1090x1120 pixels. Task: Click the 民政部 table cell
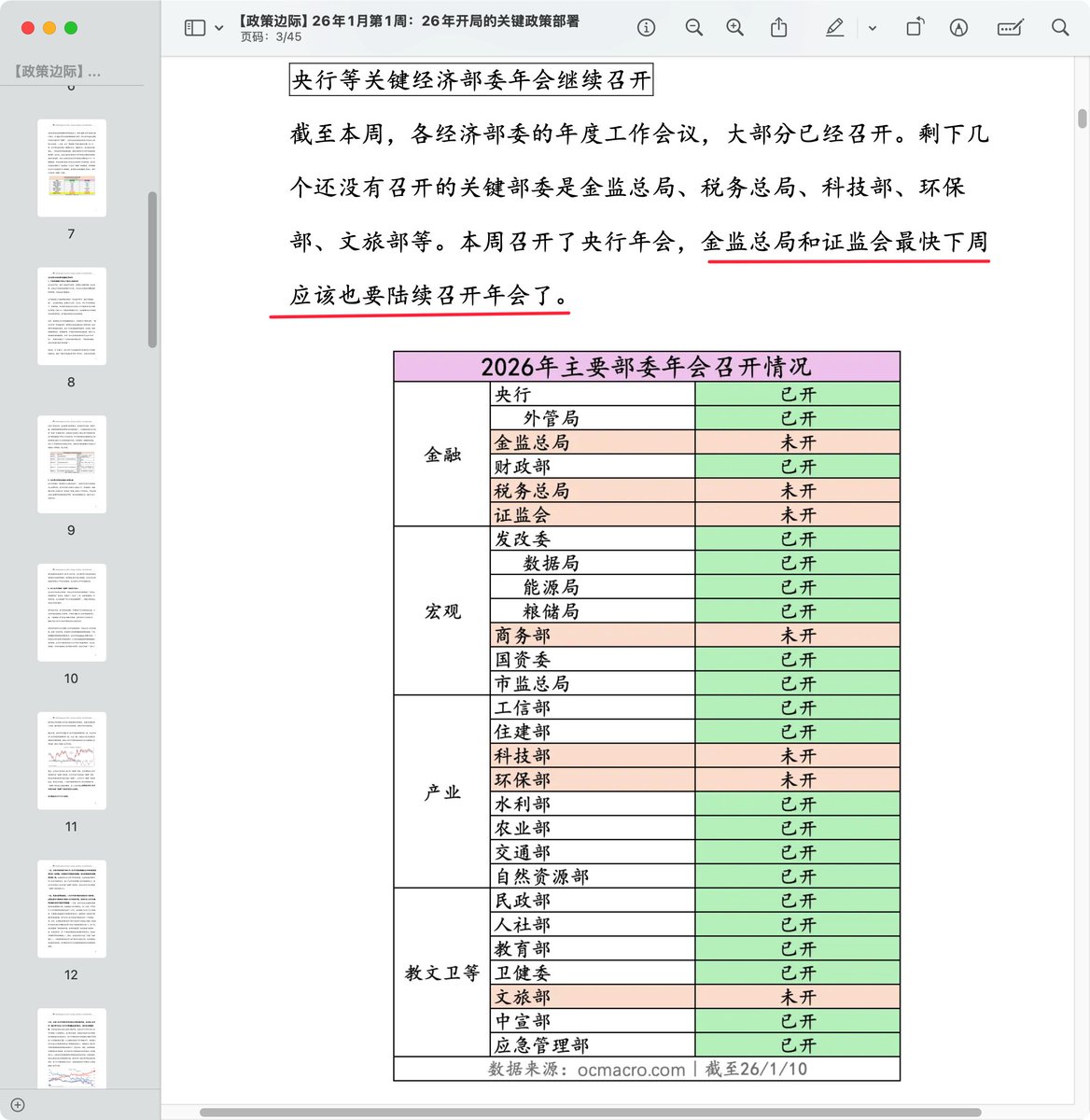(593, 901)
